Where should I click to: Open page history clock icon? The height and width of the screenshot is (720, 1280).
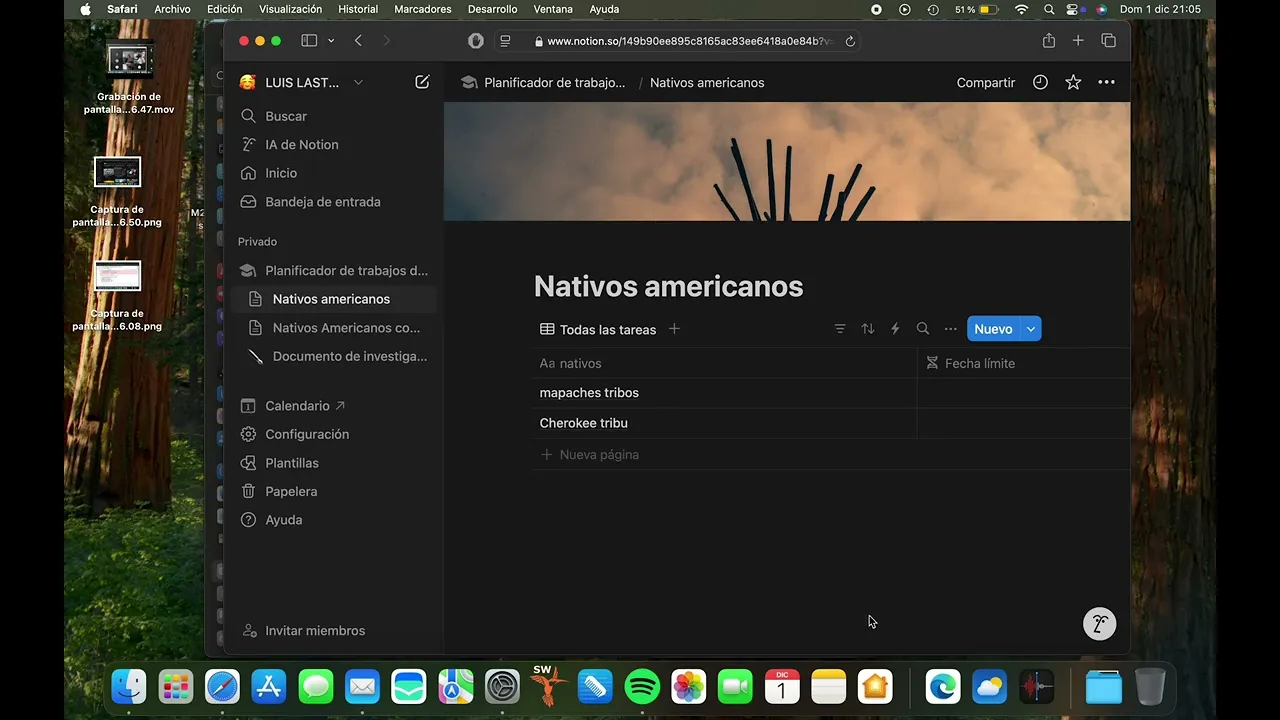[1040, 83]
